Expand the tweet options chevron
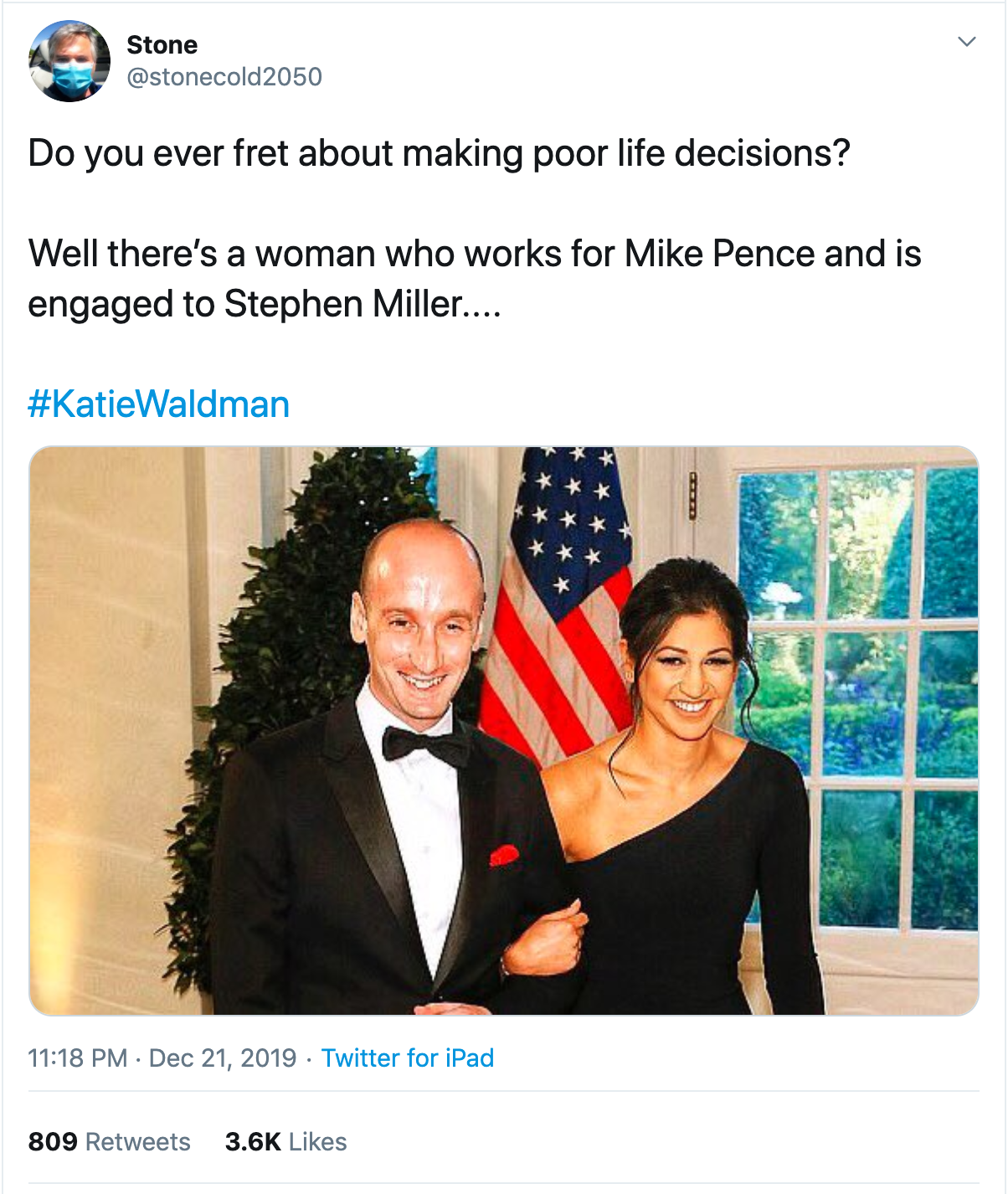 pos(967,42)
